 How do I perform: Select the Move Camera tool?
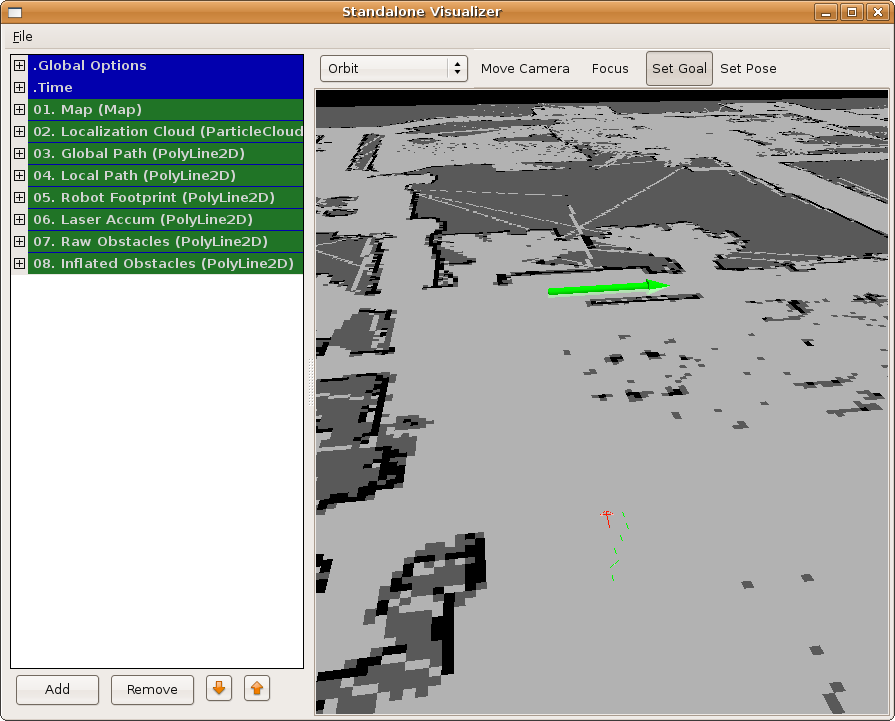click(x=525, y=68)
